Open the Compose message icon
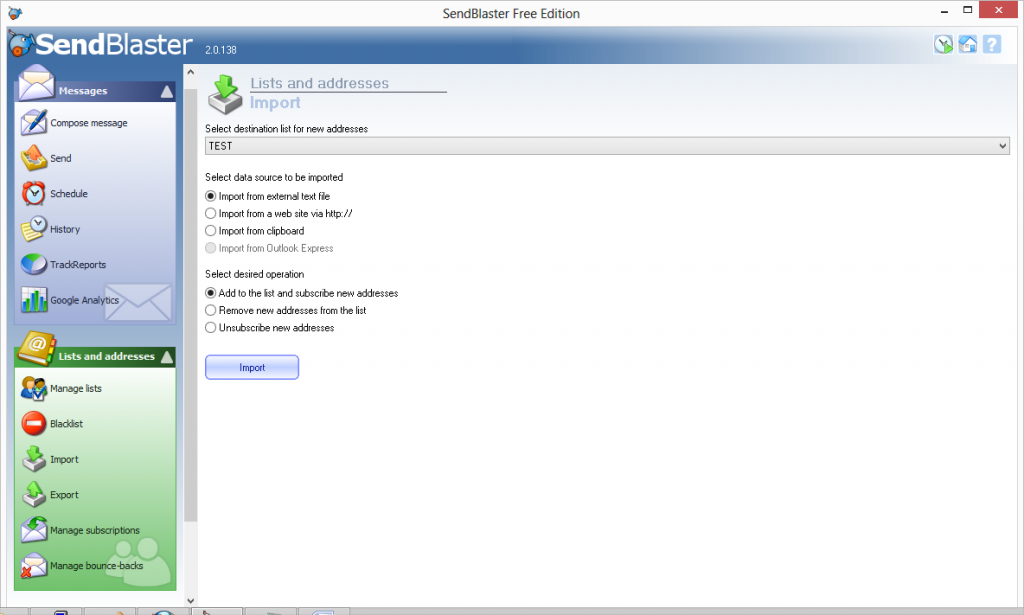This screenshot has height=615, width=1024. click(x=34, y=123)
